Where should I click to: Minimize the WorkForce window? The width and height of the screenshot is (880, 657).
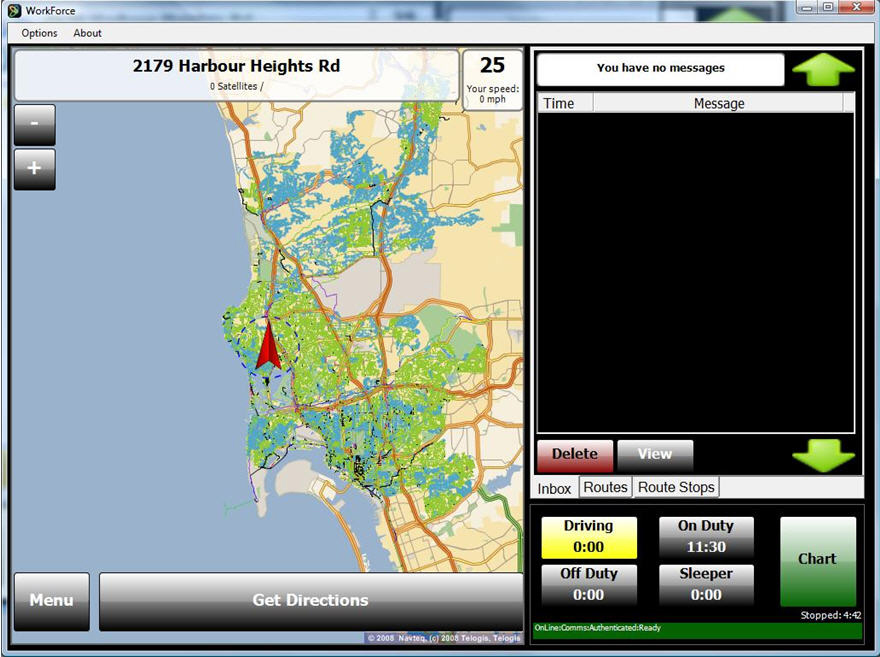point(807,7)
